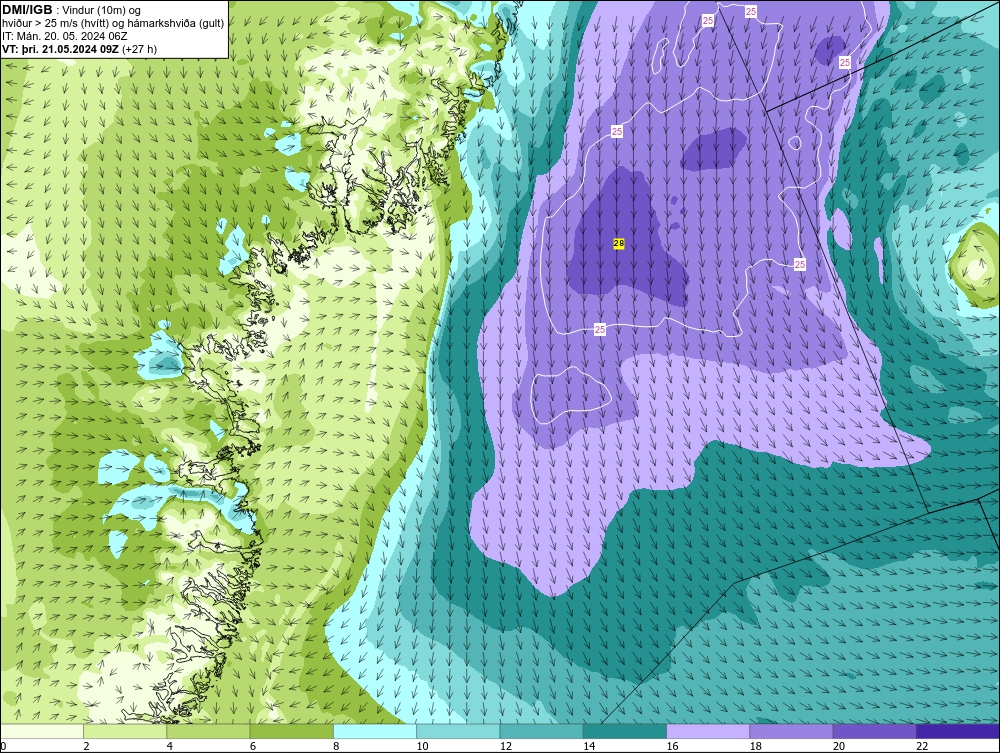1000x753 pixels.
Task: Pick the pale cream 0–2 m/s scale swatch
Action: click(x=41, y=731)
